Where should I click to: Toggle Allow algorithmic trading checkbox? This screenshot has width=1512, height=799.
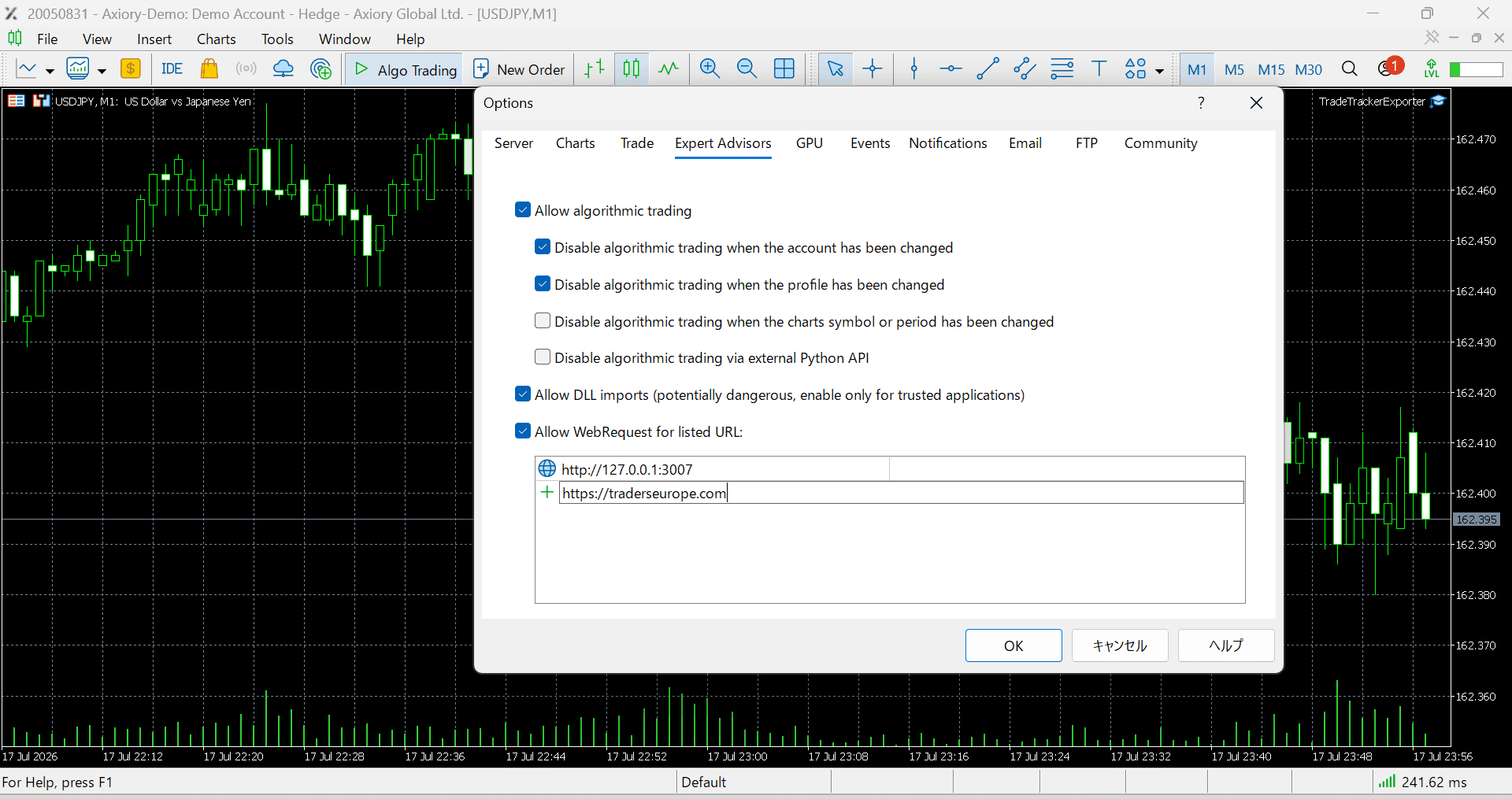pyautogui.click(x=523, y=209)
